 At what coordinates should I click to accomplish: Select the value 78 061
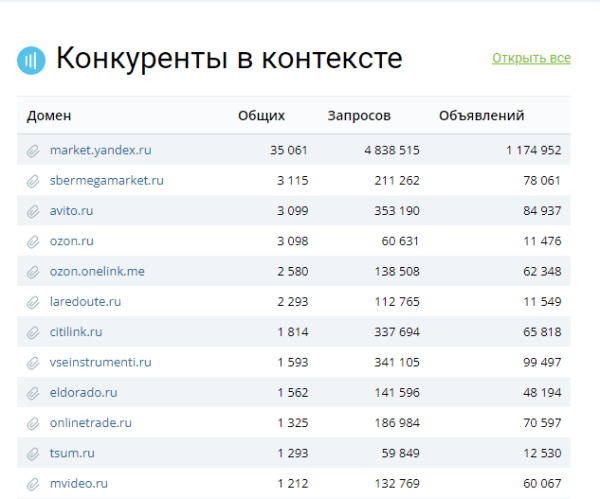point(542,180)
